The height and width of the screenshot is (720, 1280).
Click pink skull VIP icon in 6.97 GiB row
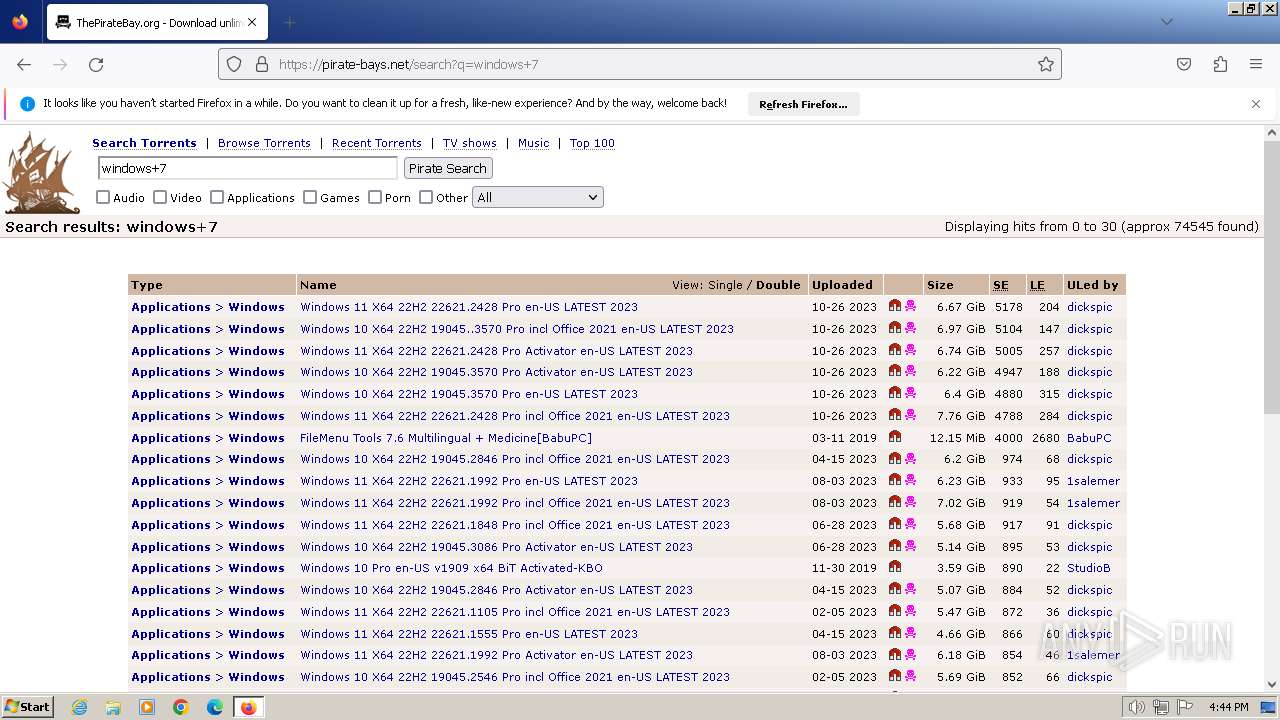pyautogui.click(x=910, y=328)
